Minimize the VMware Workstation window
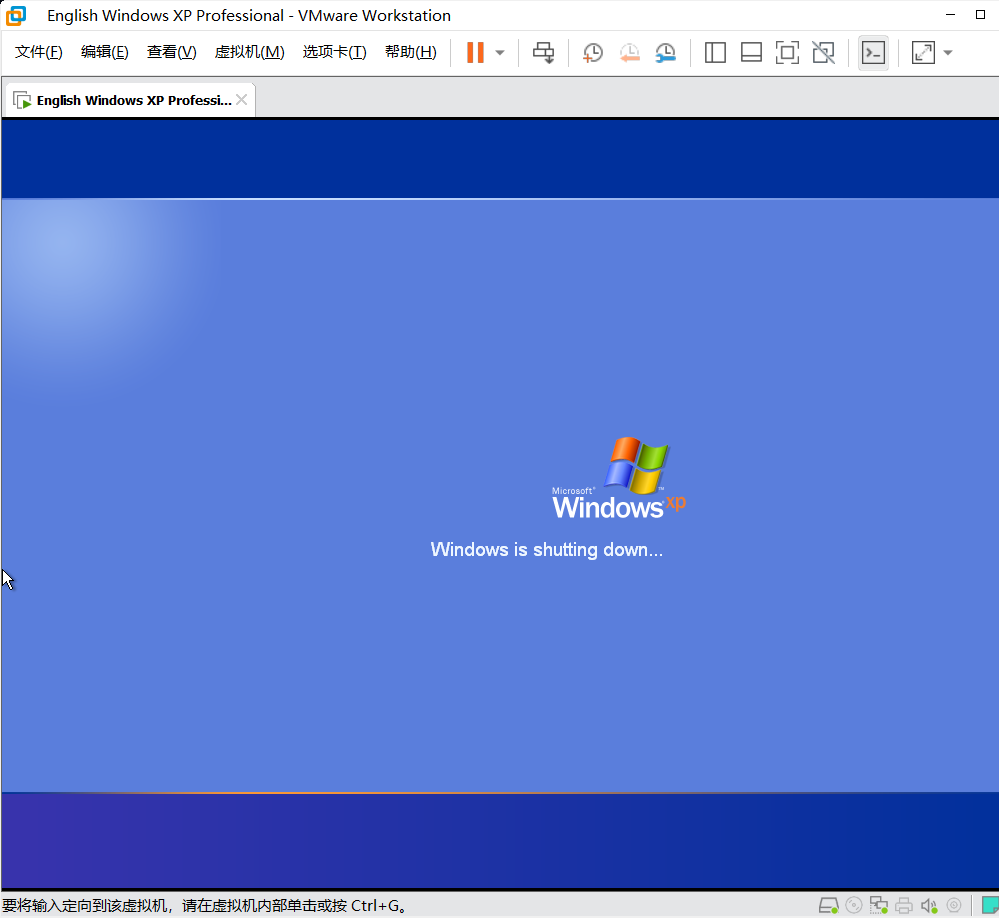The height and width of the screenshot is (918, 999). (x=951, y=15)
